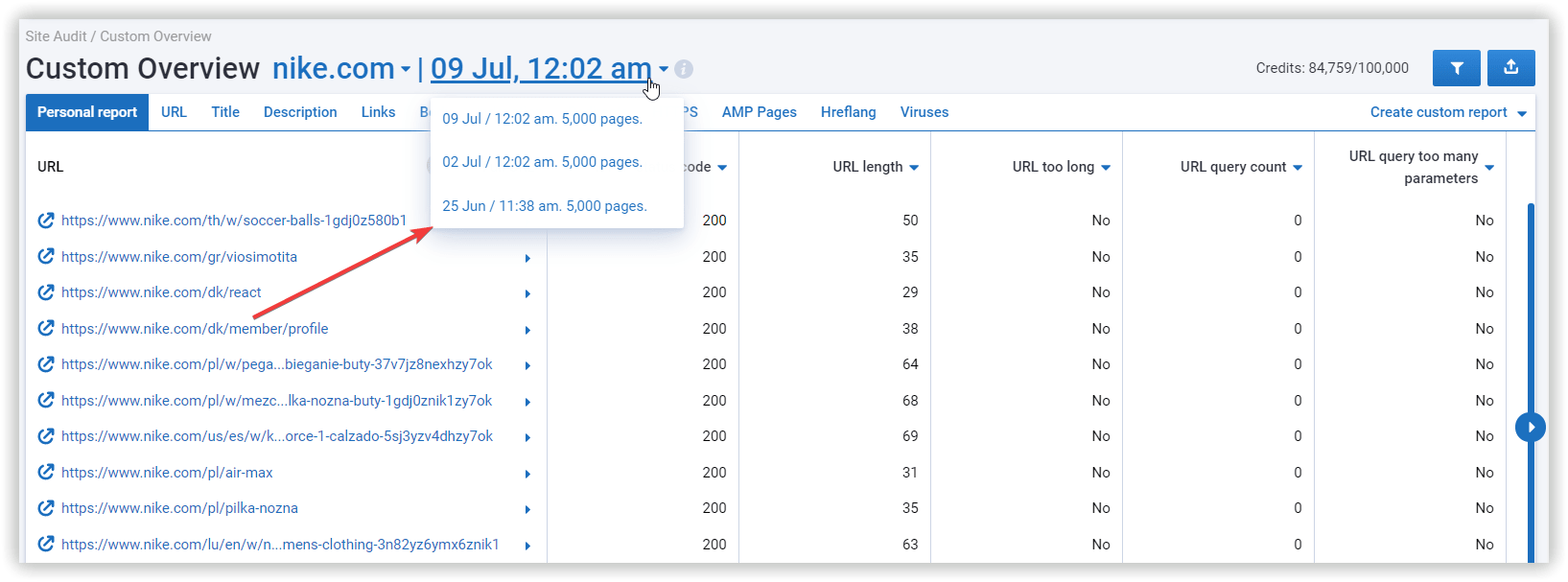The width and height of the screenshot is (1568, 582).
Task: Click Site Audit / Custom Overview breadcrumb text
Action: [x=119, y=36]
